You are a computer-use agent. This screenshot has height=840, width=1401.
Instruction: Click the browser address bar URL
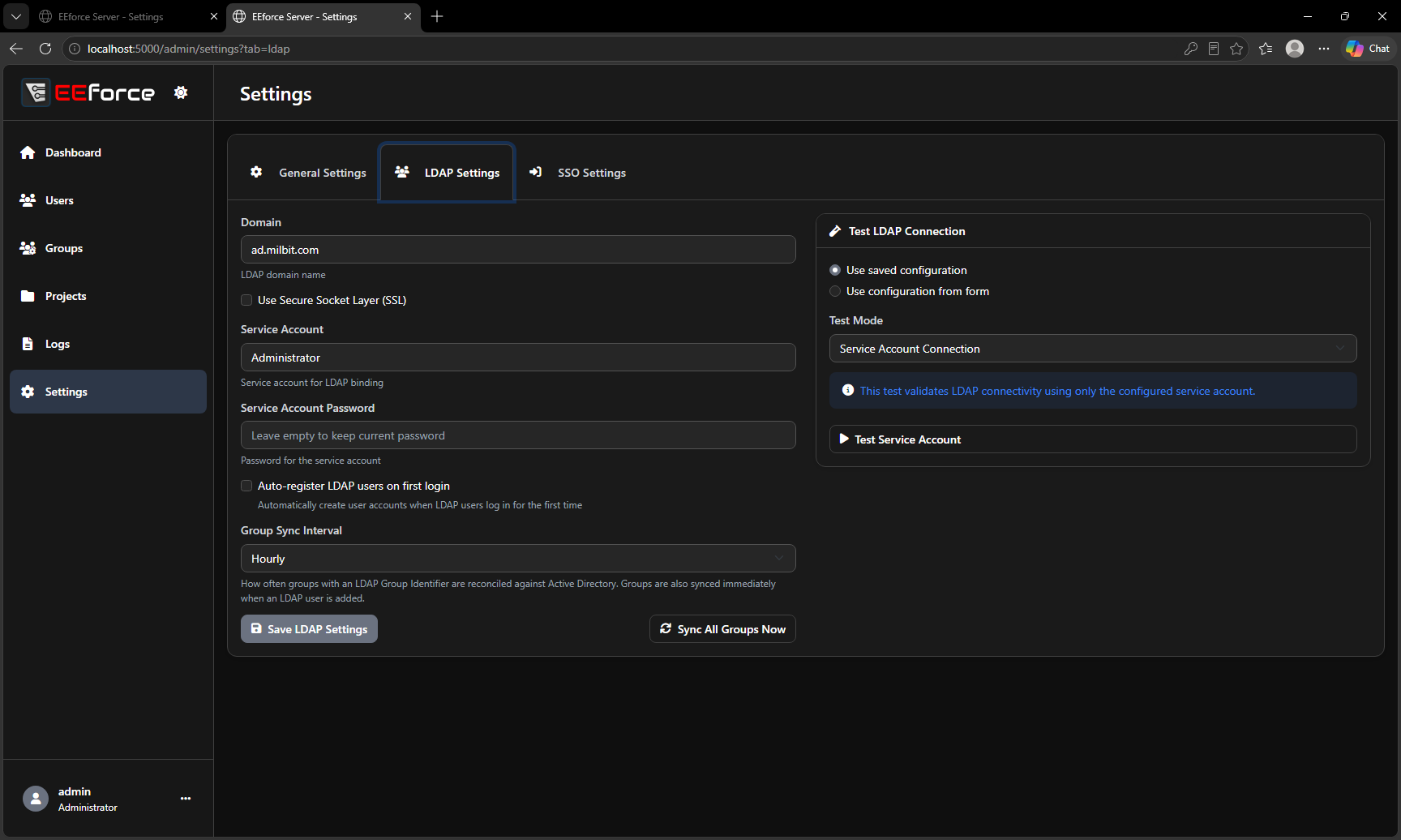point(189,49)
